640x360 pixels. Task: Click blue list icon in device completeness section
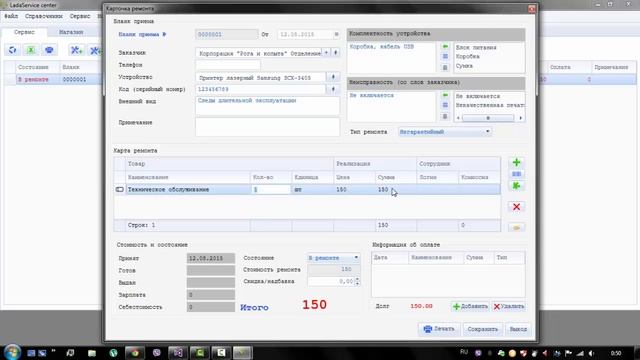point(445,56)
